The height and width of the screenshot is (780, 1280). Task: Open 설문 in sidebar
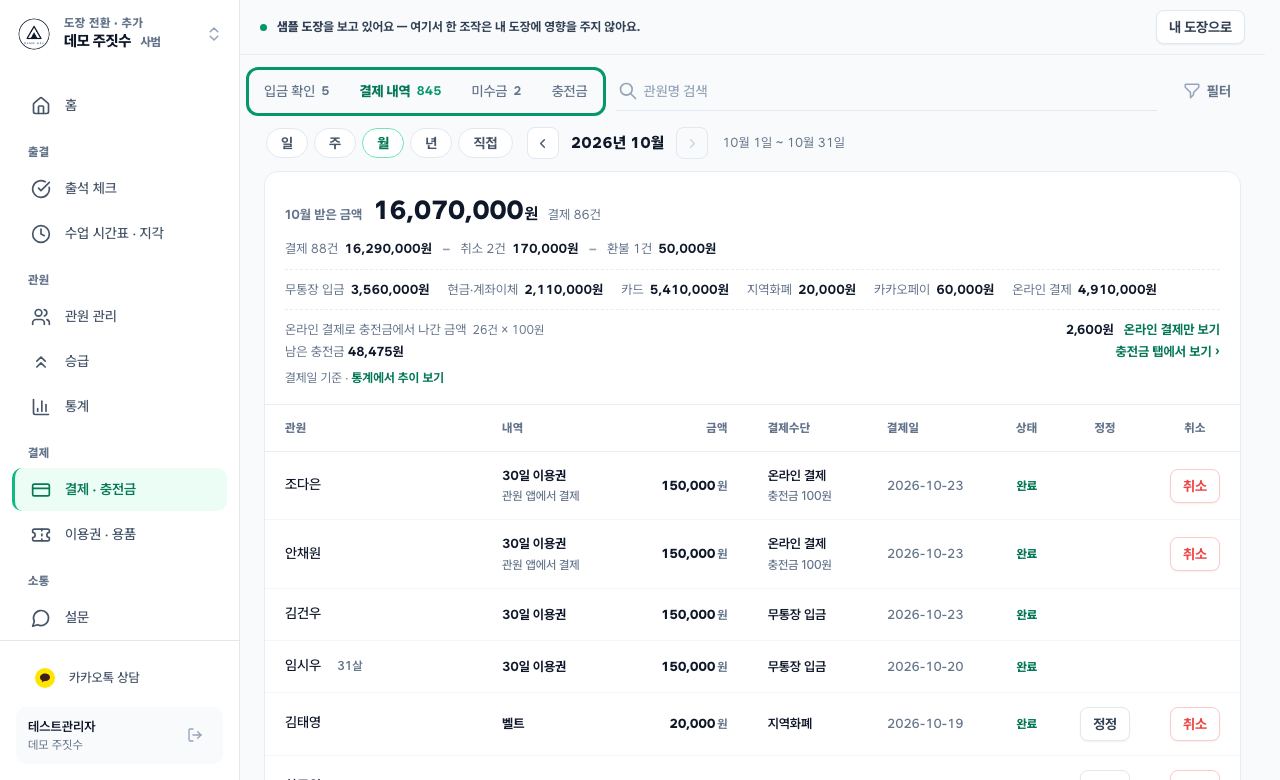click(x=120, y=617)
